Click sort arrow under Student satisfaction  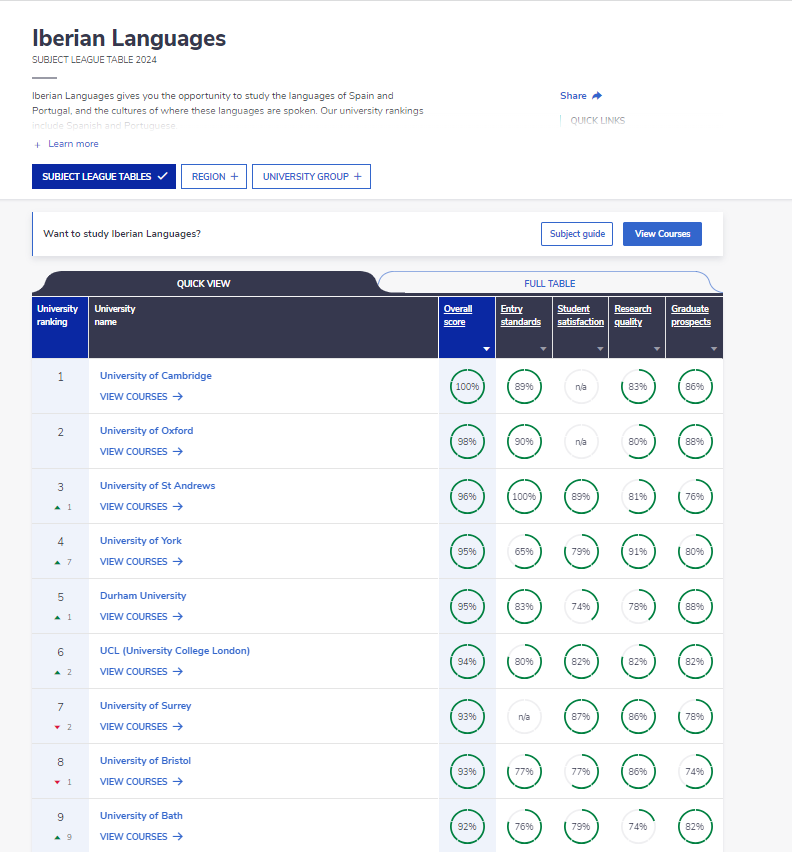(600, 349)
